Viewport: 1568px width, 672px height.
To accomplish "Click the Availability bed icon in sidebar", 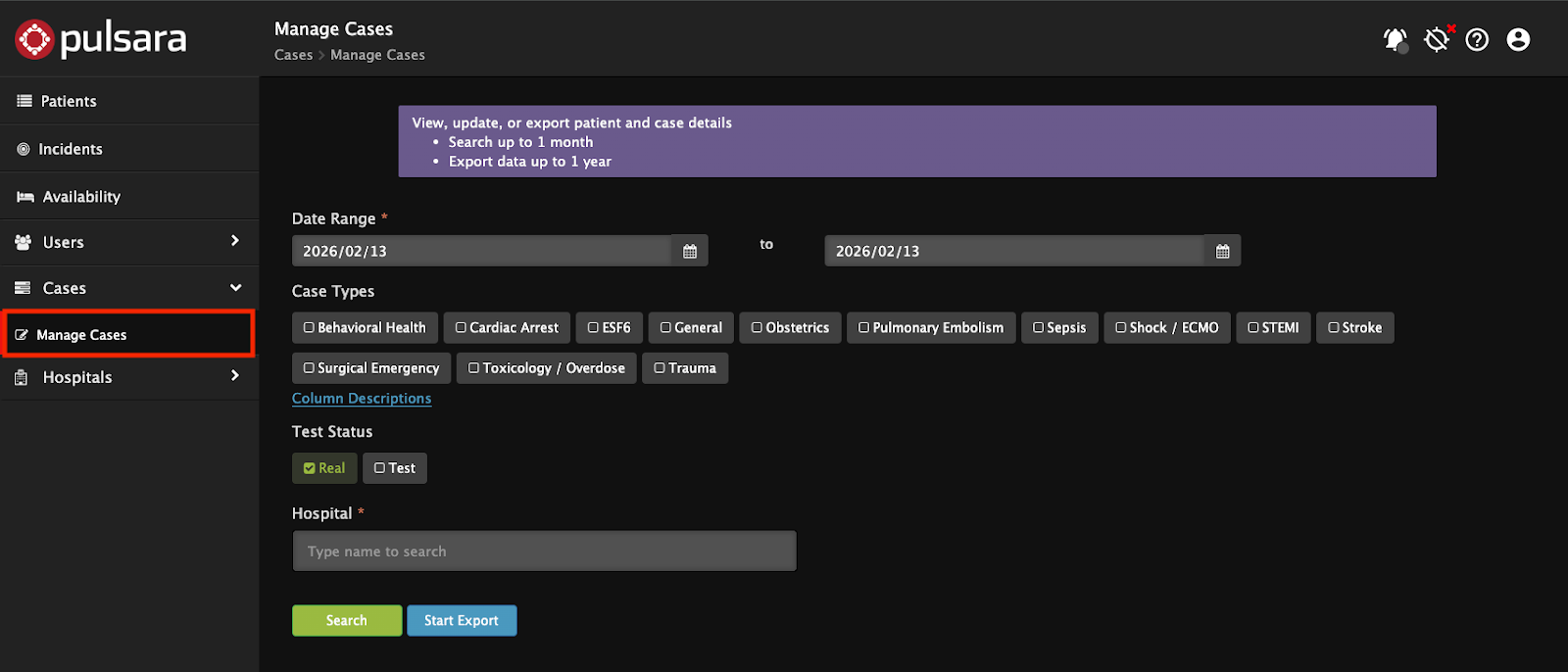I will pyautogui.click(x=24, y=197).
